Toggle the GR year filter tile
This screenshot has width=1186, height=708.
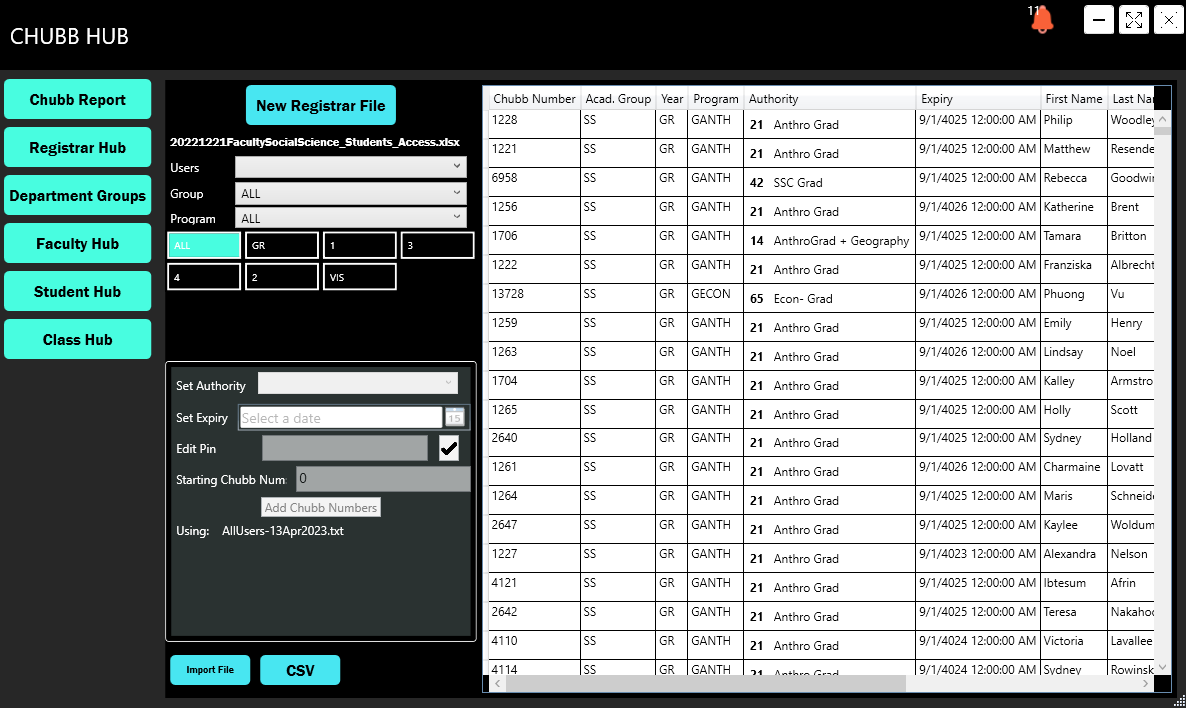(x=282, y=245)
